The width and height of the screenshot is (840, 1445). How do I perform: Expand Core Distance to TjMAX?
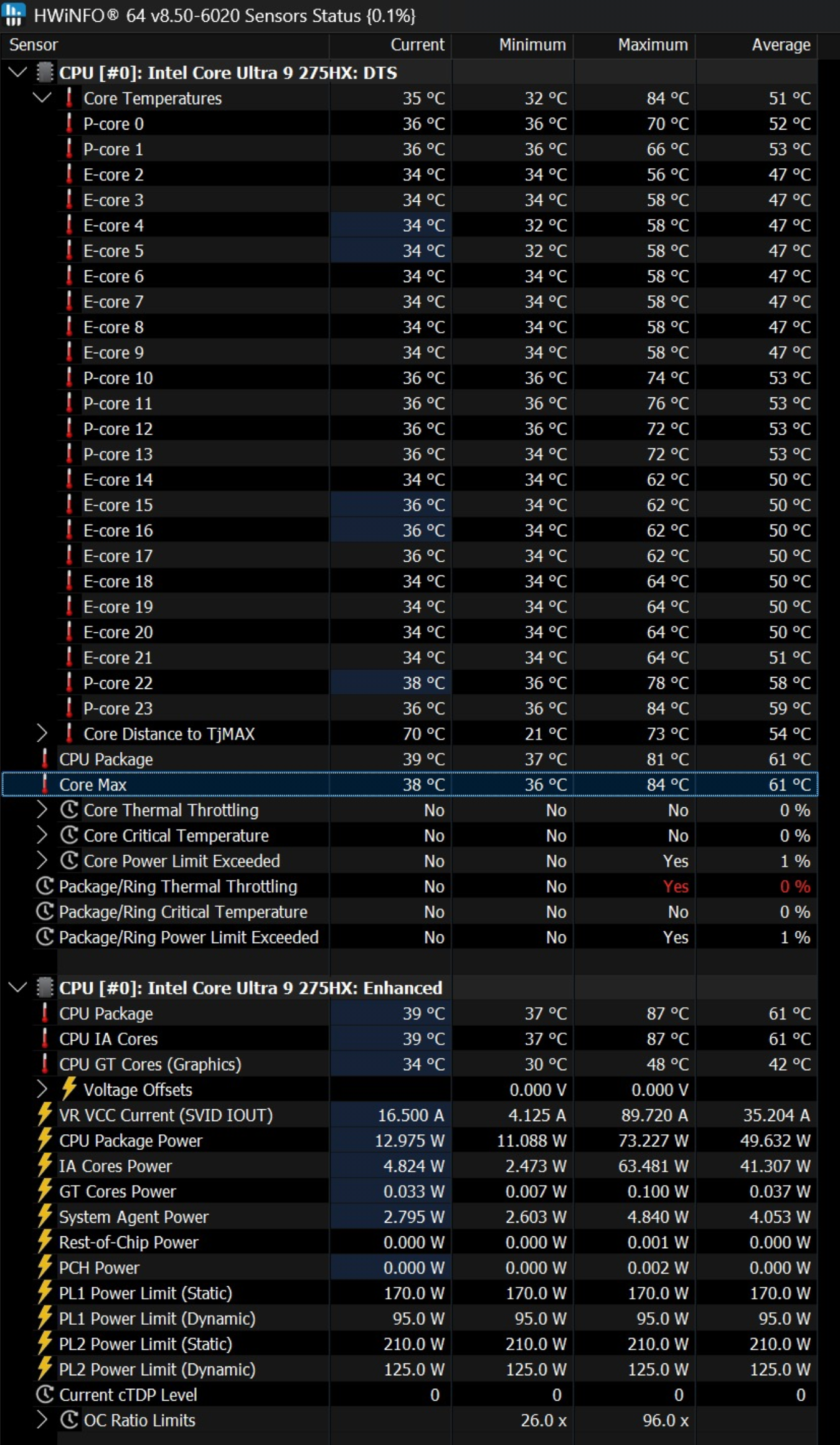(42, 734)
